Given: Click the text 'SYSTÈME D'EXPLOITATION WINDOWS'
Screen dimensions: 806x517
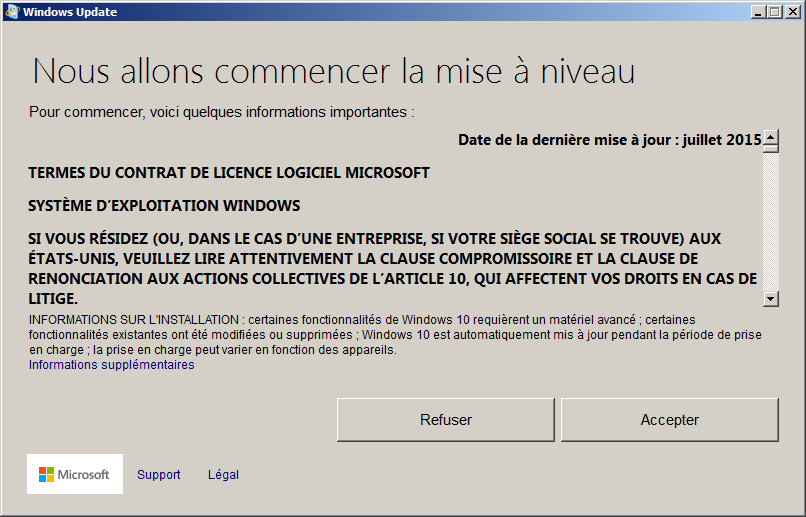Looking at the screenshot, I should pos(164,206).
